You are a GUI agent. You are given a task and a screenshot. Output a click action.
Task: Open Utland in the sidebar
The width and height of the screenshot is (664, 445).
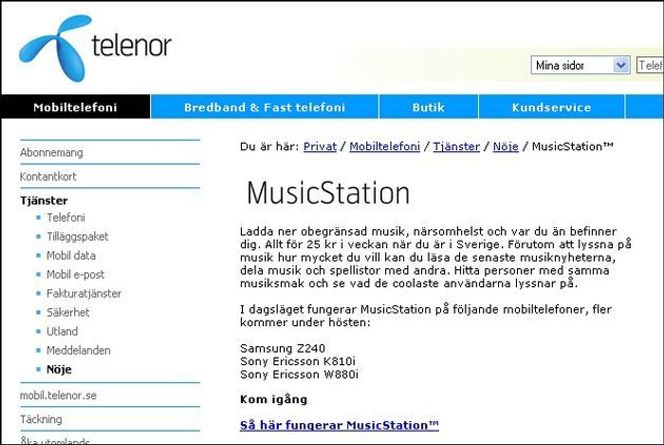pyautogui.click(x=62, y=332)
